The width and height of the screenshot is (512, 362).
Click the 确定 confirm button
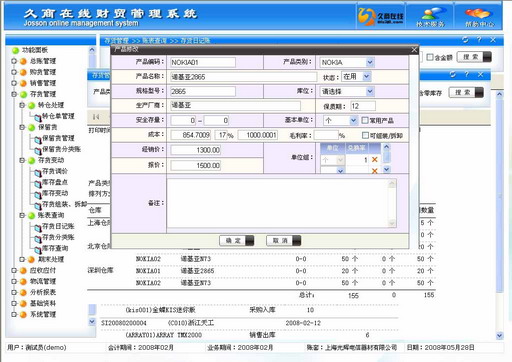(x=237, y=241)
